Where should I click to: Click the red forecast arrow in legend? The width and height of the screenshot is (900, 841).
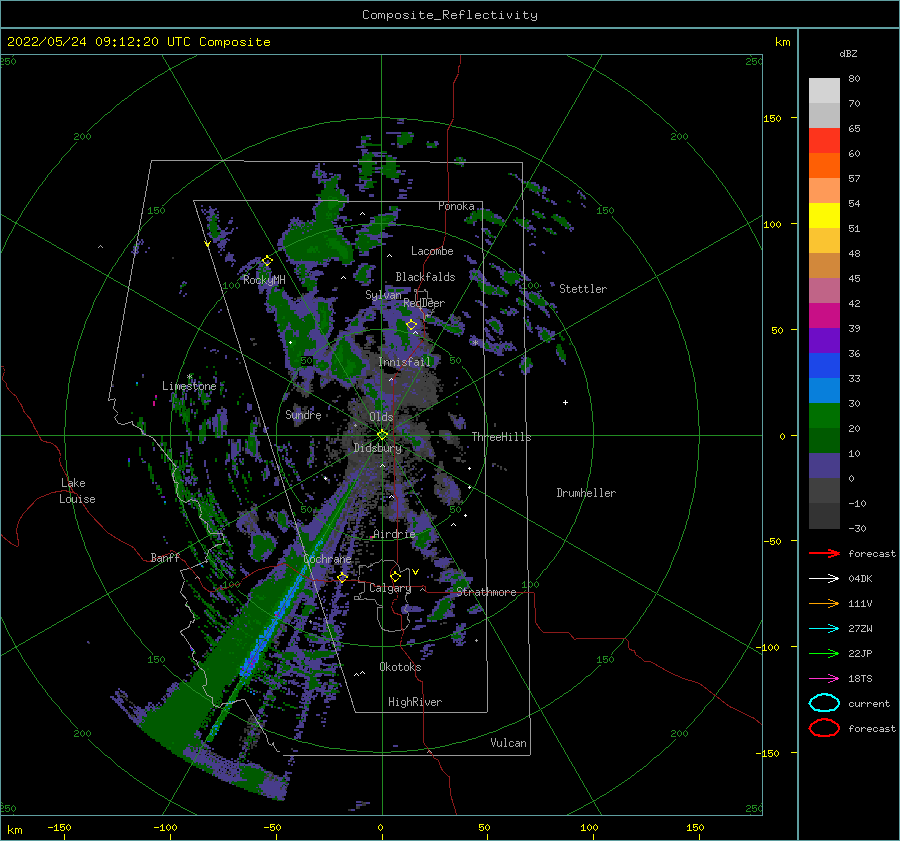[824, 553]
